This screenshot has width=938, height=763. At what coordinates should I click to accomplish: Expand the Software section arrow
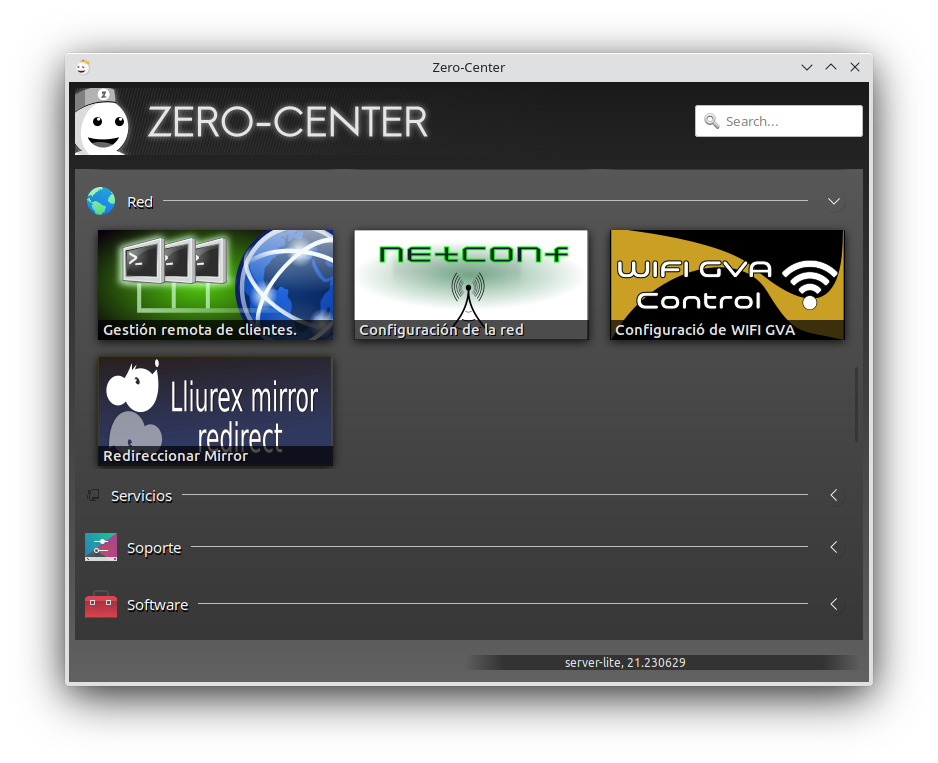[x=834, y=604]
